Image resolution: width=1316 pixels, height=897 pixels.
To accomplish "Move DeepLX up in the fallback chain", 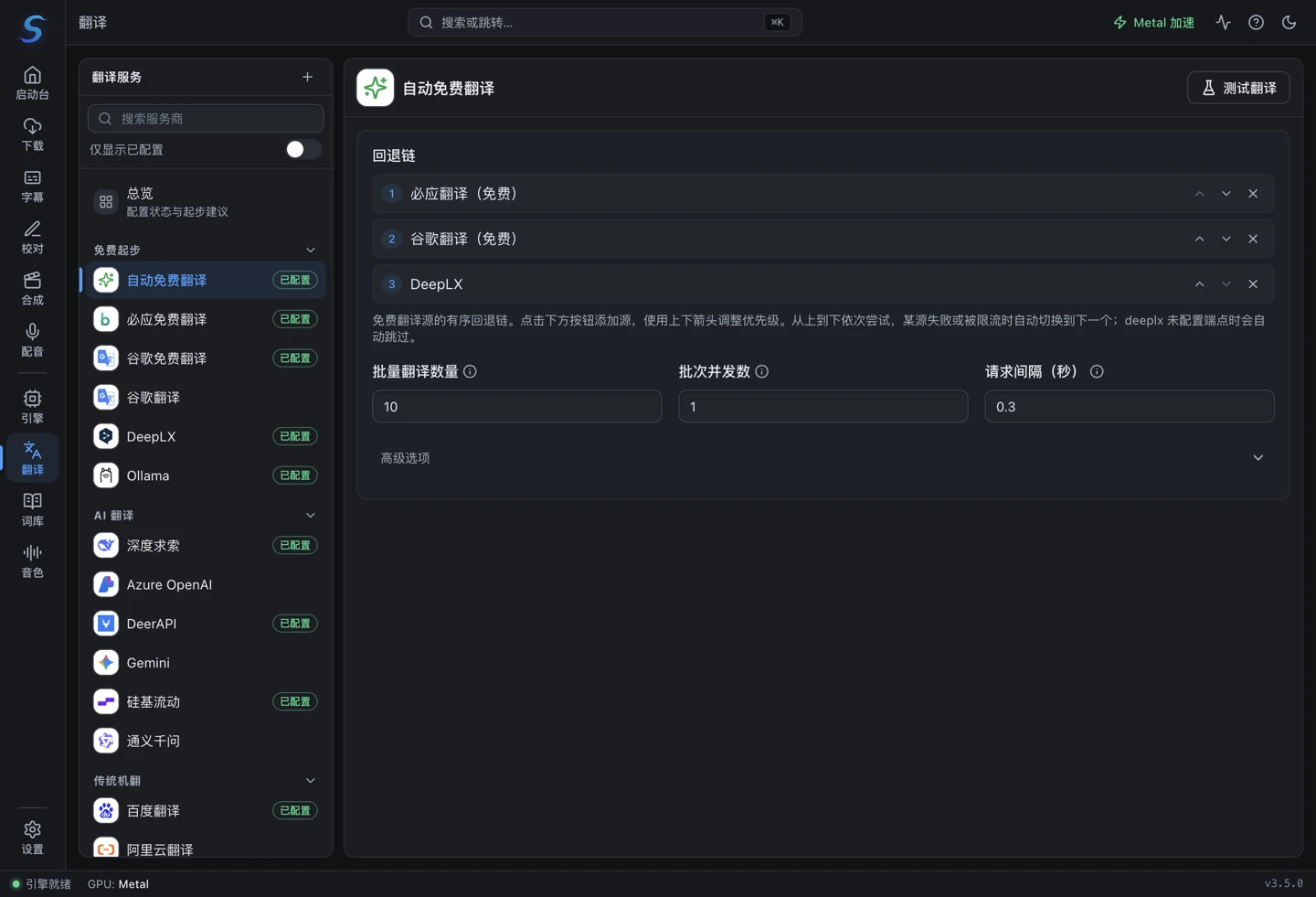I will point(1199,284).
